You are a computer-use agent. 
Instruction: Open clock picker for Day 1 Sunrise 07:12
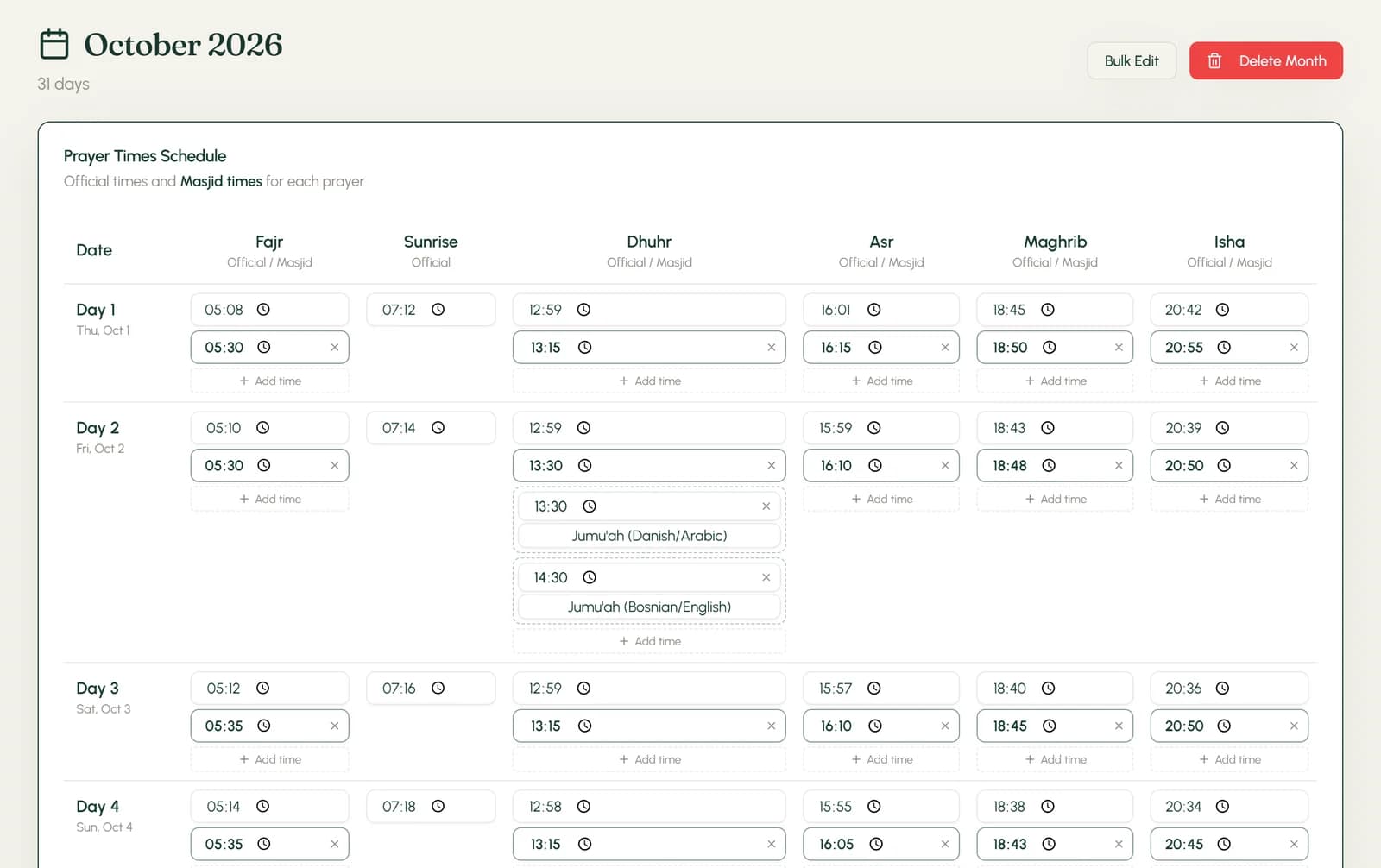438,310
